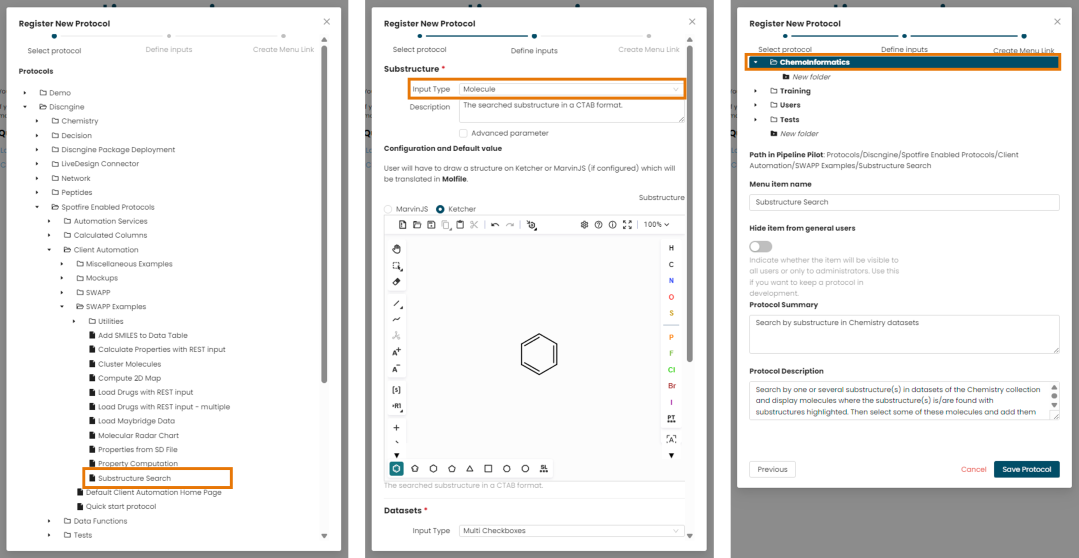The width and height of the screenshot is (1079, 558).
Task: Open the PT periodic table button
Action: (671, 418)
